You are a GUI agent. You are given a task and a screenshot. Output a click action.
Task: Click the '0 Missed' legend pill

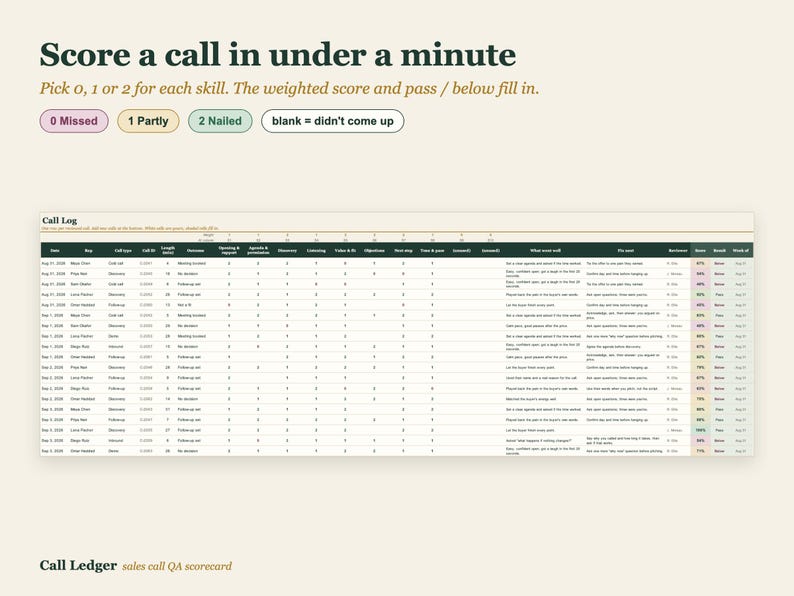point(74,121)
